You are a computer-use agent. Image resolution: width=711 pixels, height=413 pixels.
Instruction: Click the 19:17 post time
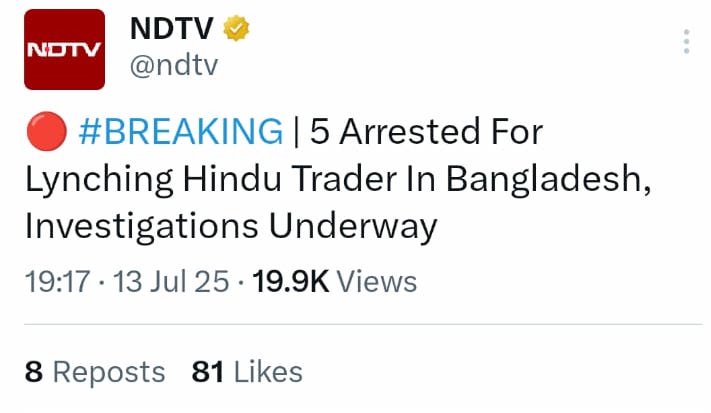57,281
